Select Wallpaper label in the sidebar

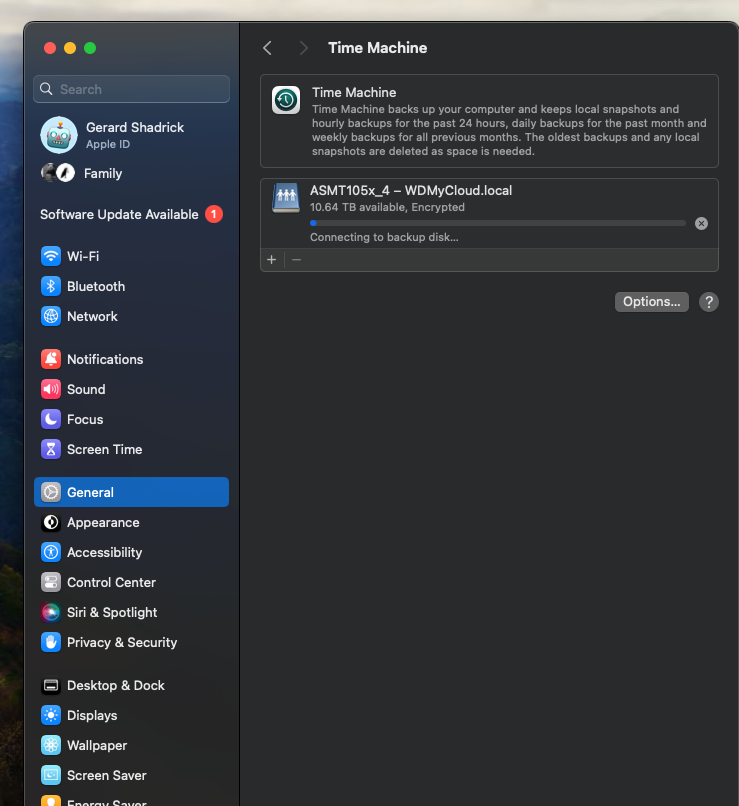coord(97,745)
